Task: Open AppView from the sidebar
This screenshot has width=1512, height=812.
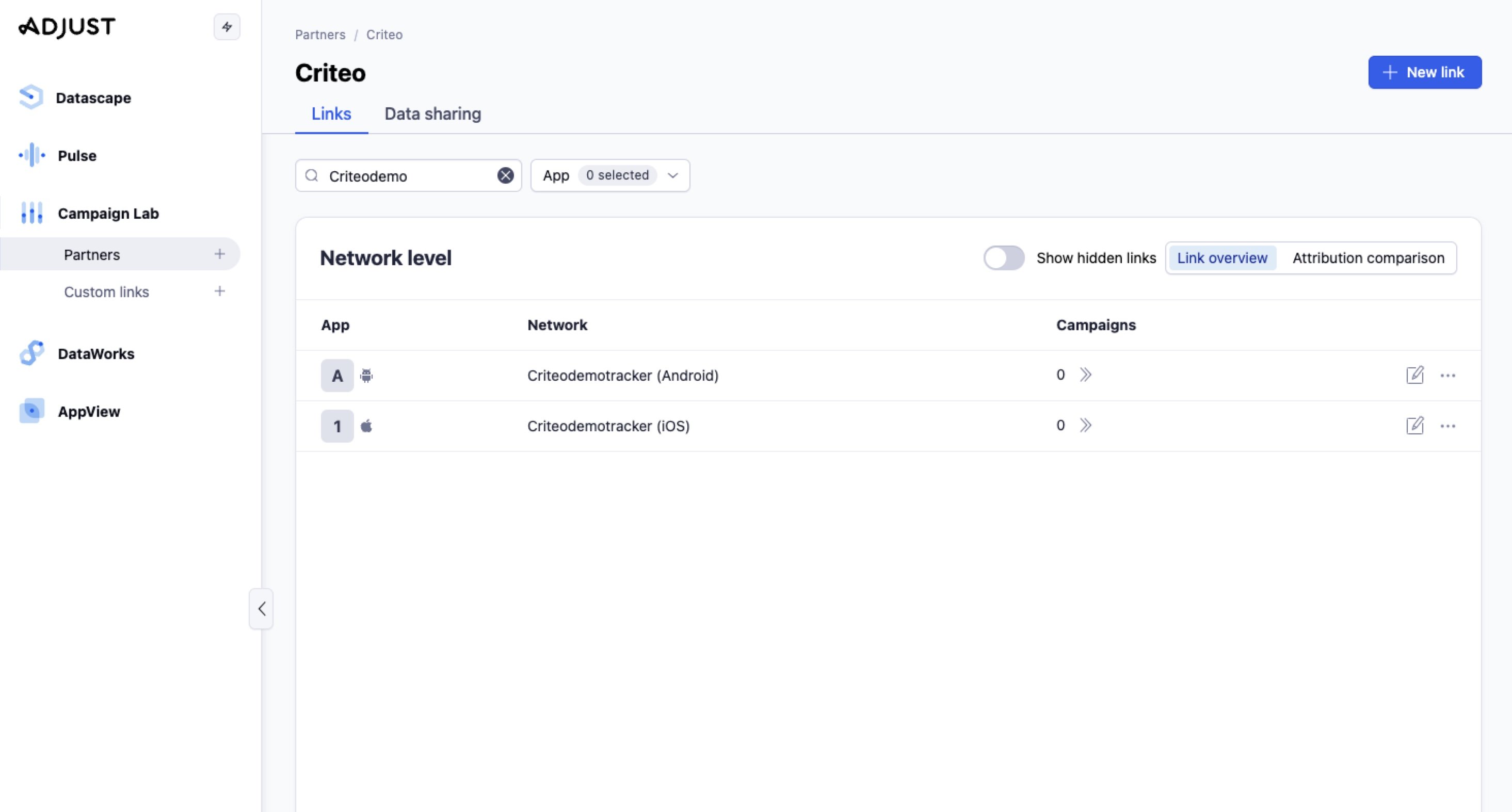Action: click(x=89, y=411)
